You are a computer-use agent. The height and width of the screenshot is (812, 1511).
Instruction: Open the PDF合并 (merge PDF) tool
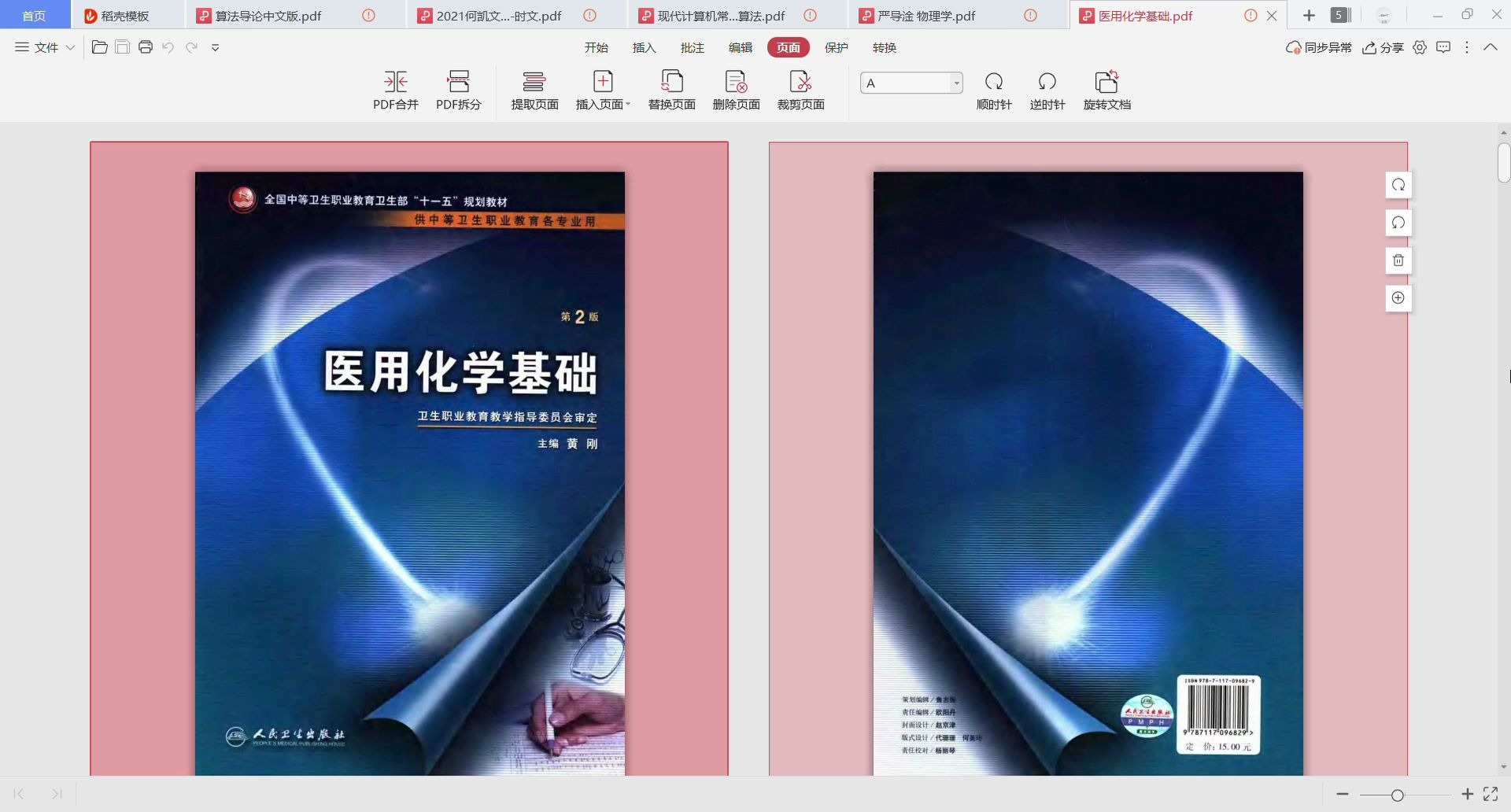point(395,90)
